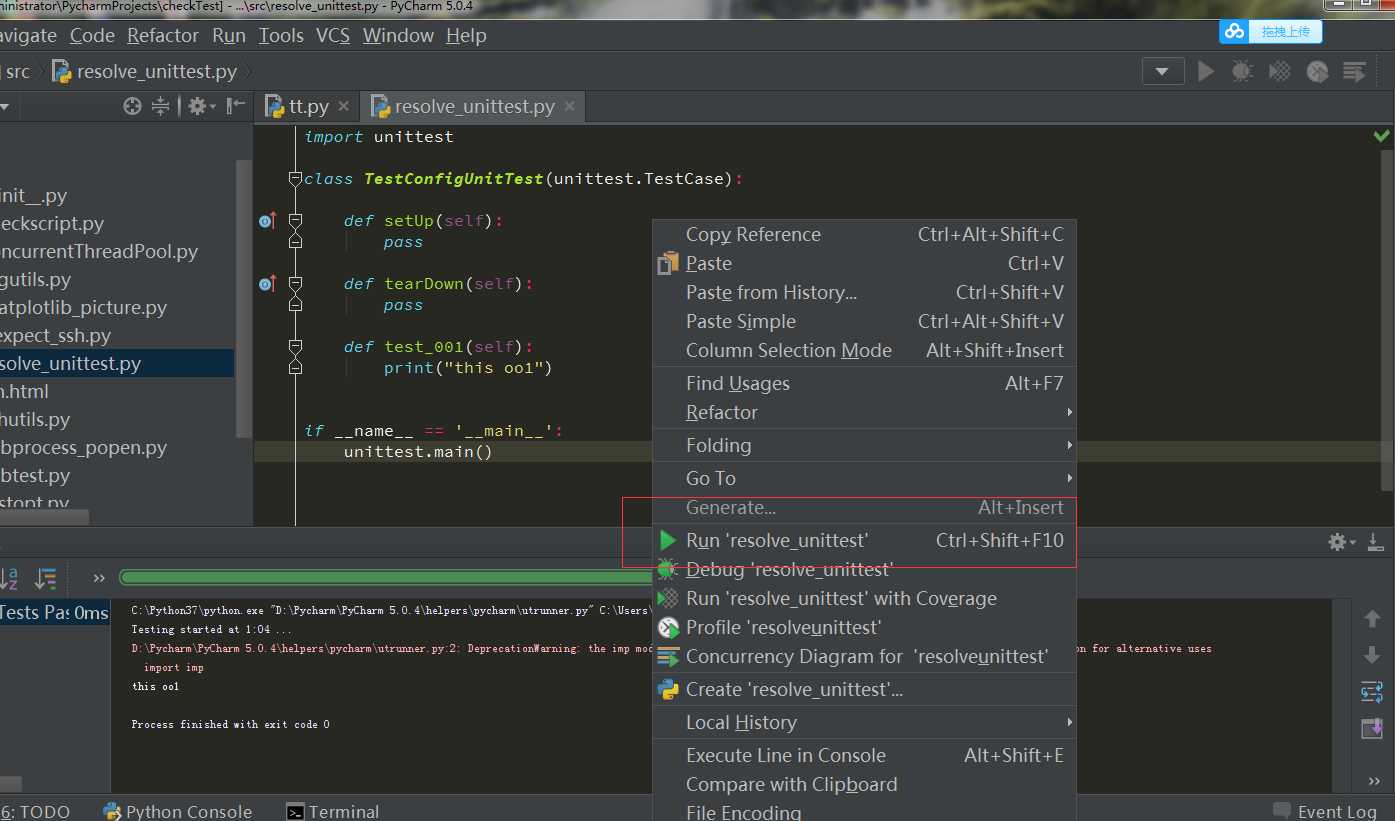Select Compare with Clipboard
The width and height of the screenshot is (1395, 821).
[864, 784]
